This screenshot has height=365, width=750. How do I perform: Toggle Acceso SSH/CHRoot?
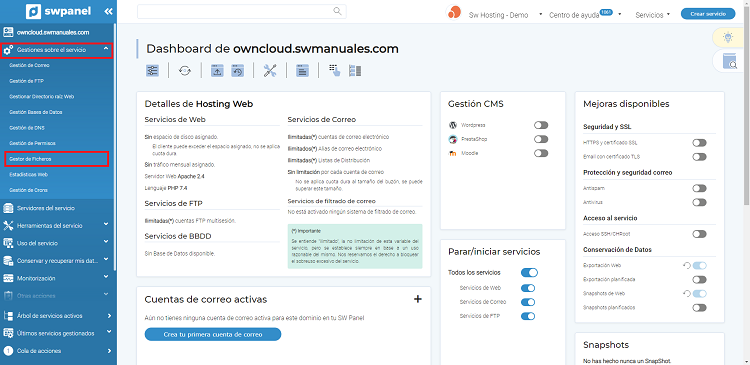click(x=699, y=234)
